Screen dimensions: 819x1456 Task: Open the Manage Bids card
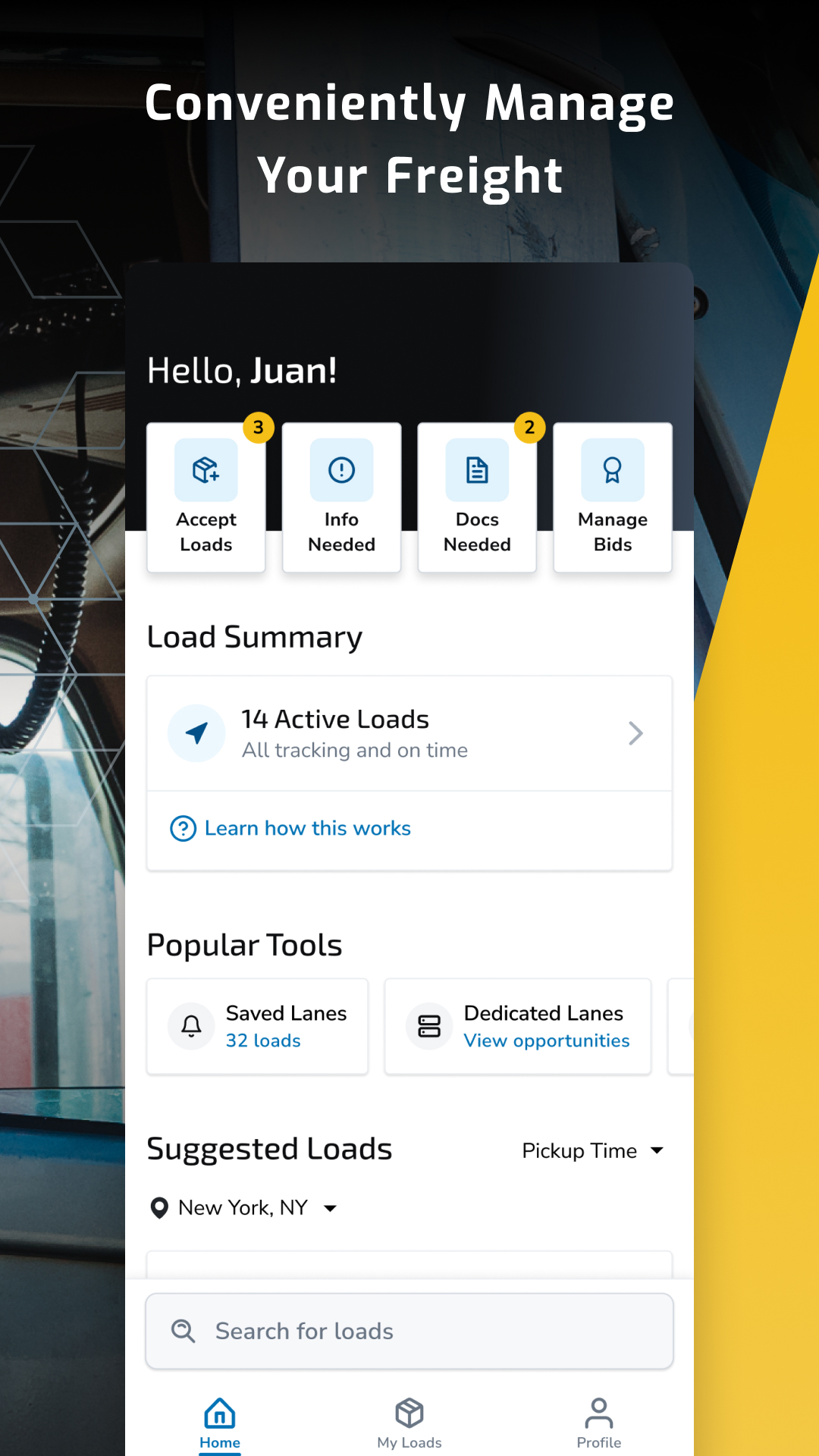coord(613,497)
